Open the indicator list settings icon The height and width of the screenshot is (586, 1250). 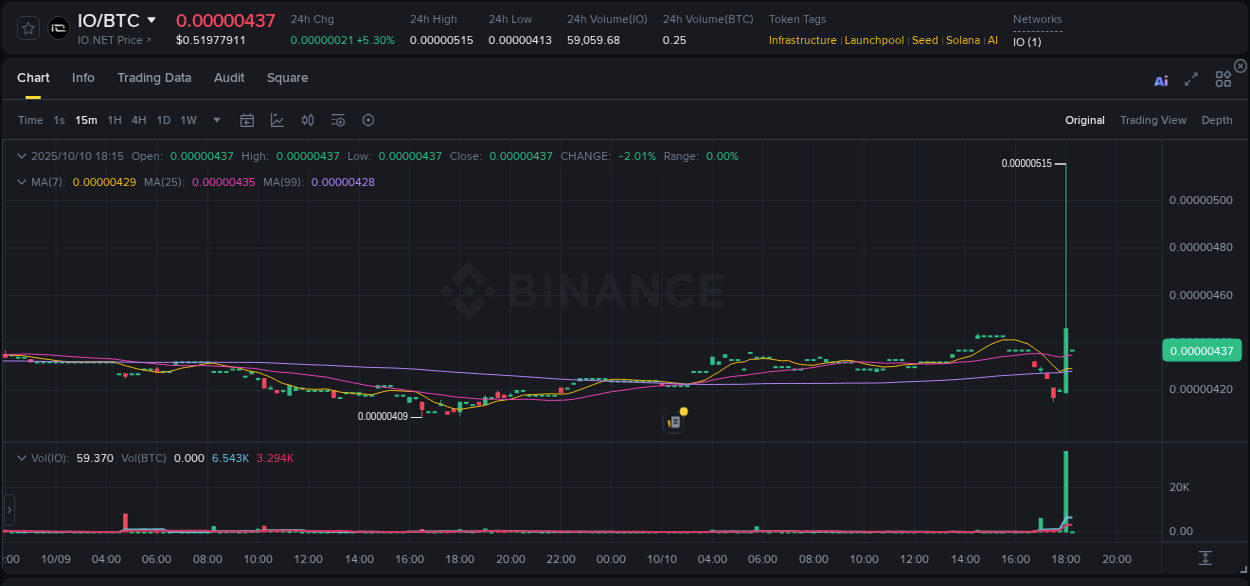pos(337,120)
